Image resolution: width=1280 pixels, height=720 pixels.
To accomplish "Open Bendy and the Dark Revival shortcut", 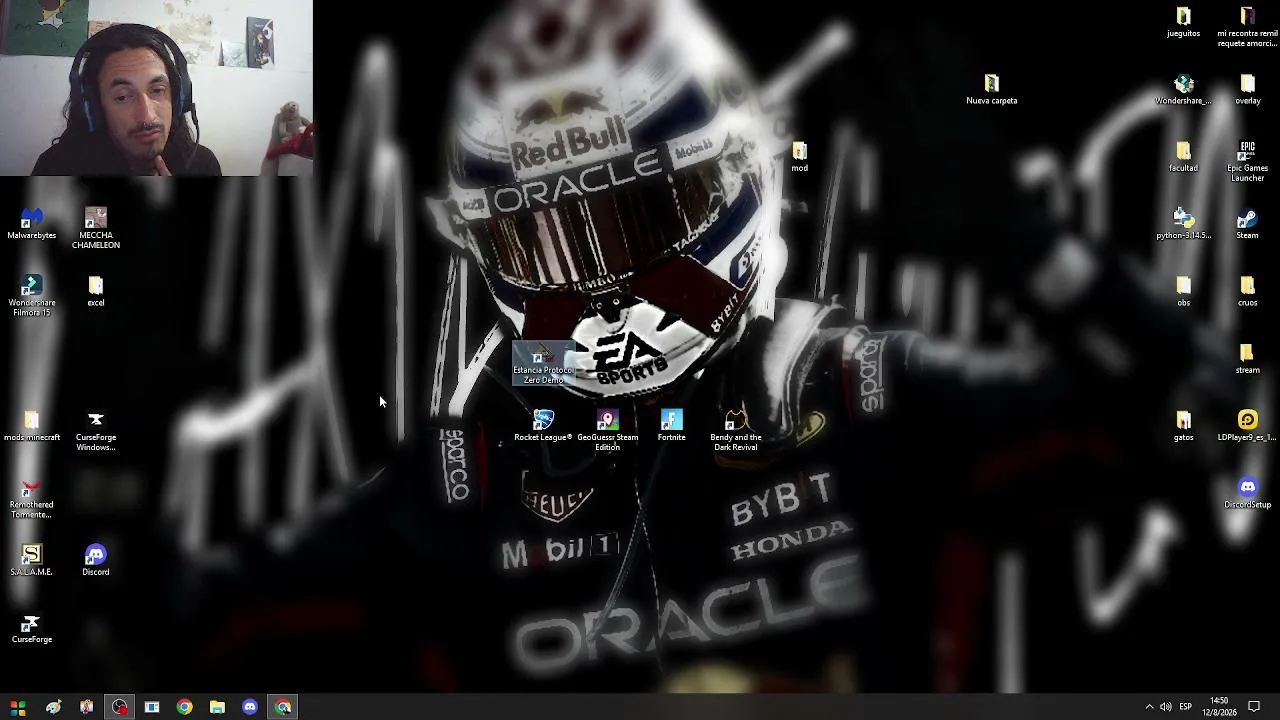I will tap(736, 431).
